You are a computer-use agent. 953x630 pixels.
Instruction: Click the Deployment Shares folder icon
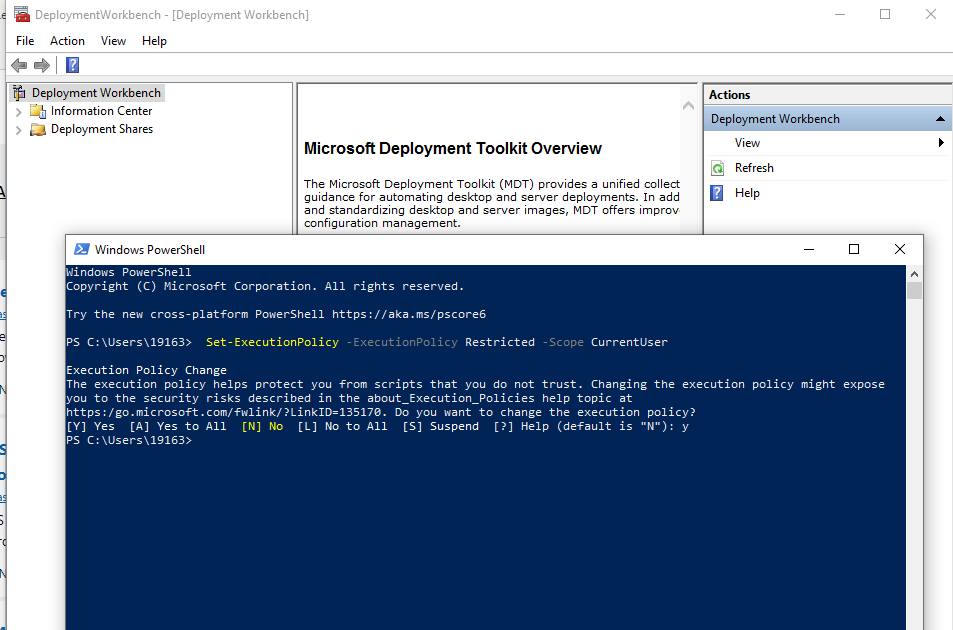coord(38,129)
